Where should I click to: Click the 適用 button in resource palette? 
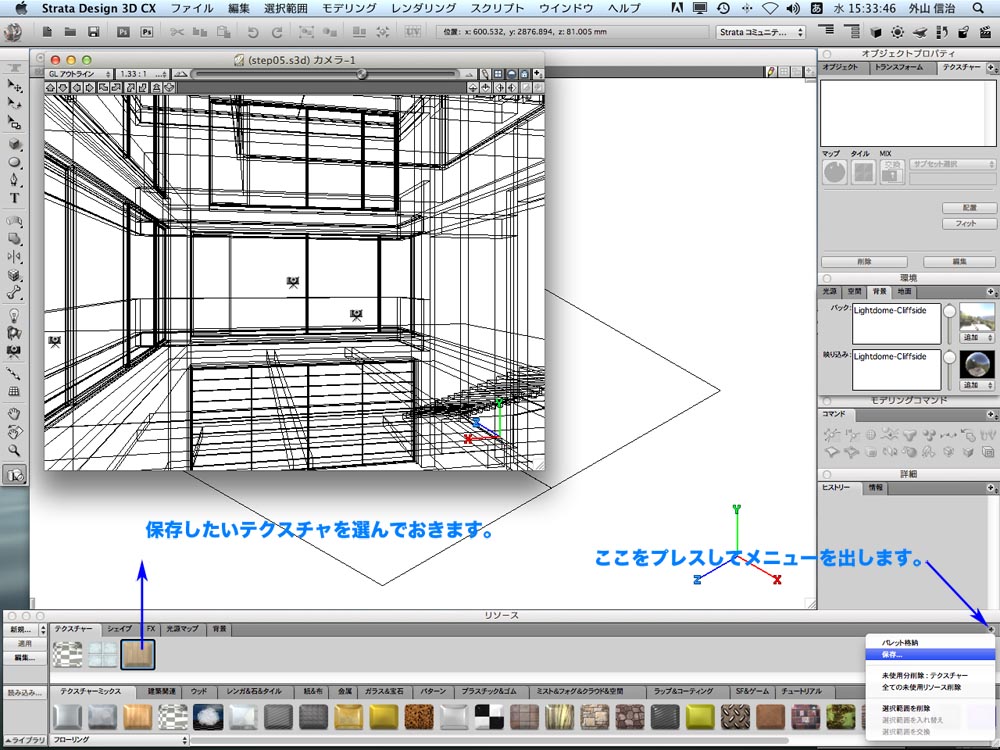[25, 643]
